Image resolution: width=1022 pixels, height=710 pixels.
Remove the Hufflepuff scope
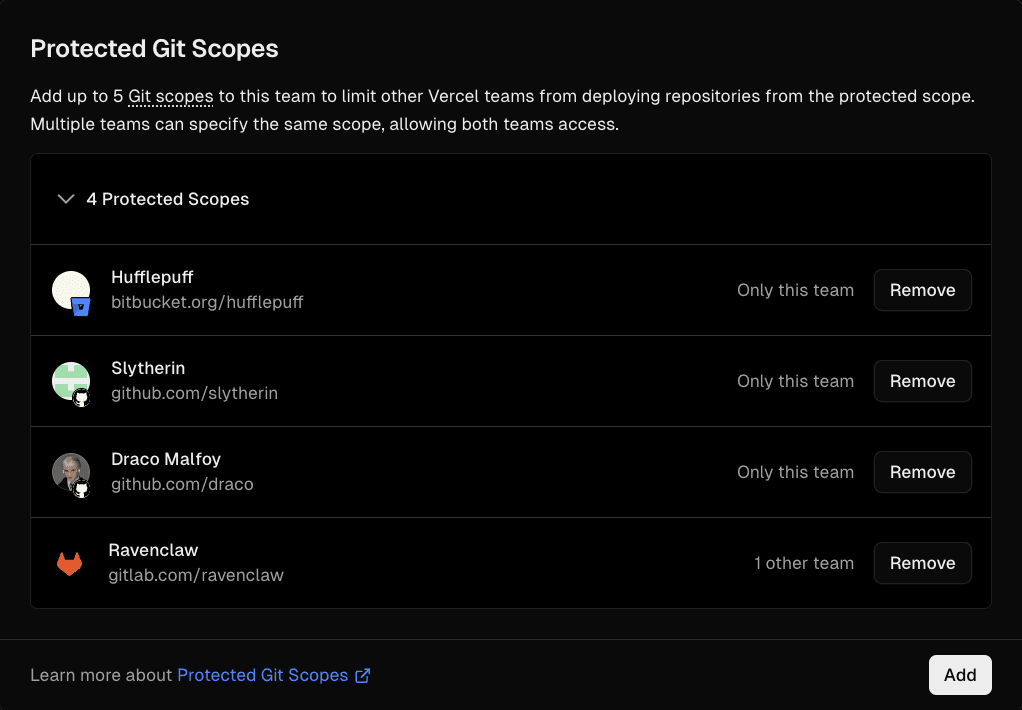click(x=922, y=290)
